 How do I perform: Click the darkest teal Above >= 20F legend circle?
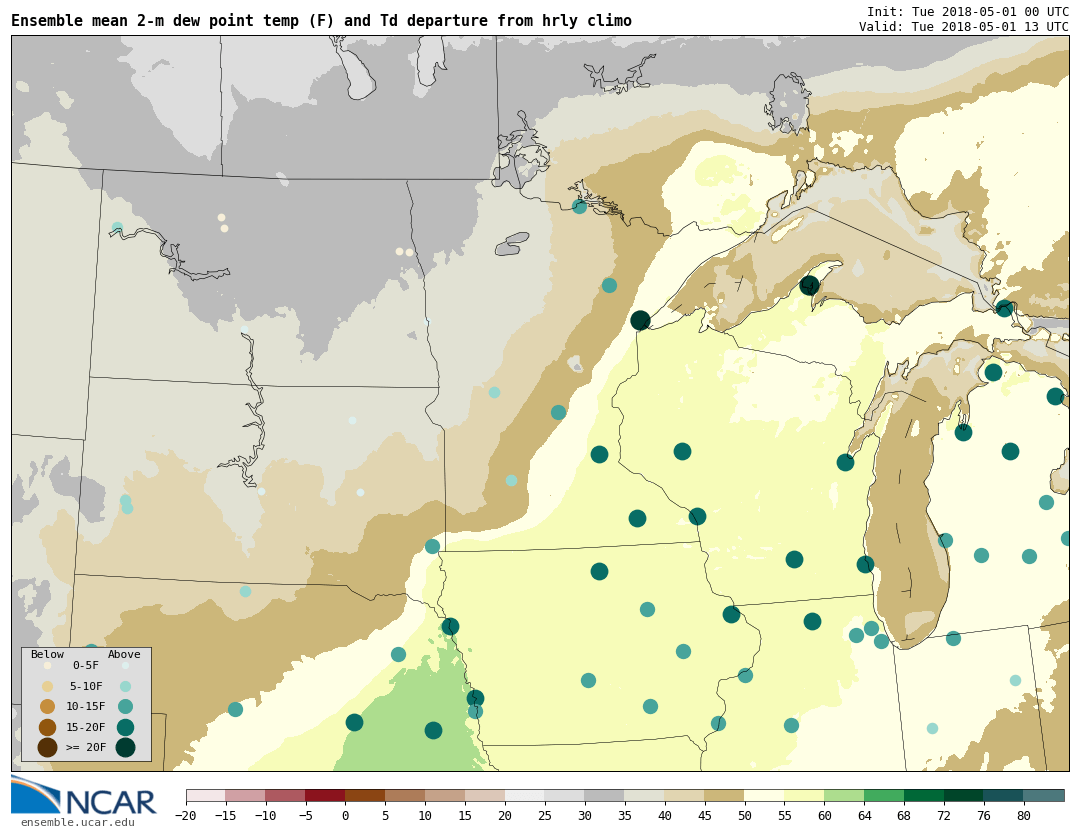[125, 747]
